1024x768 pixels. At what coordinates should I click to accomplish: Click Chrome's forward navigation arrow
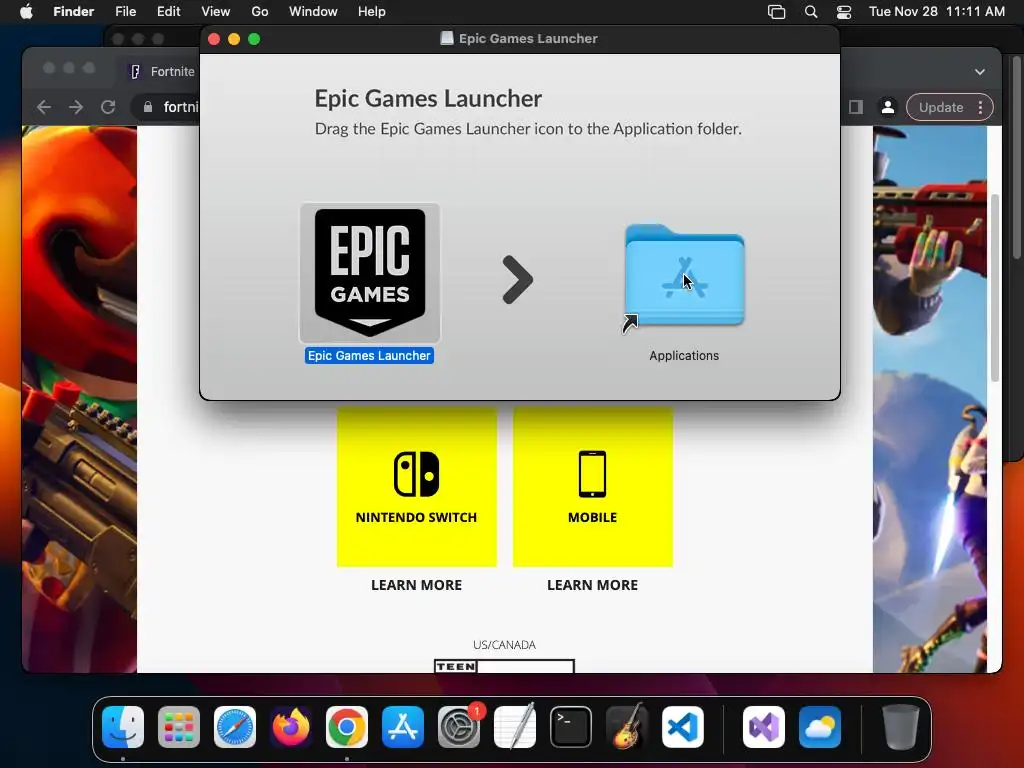click(x=76, y=107)
